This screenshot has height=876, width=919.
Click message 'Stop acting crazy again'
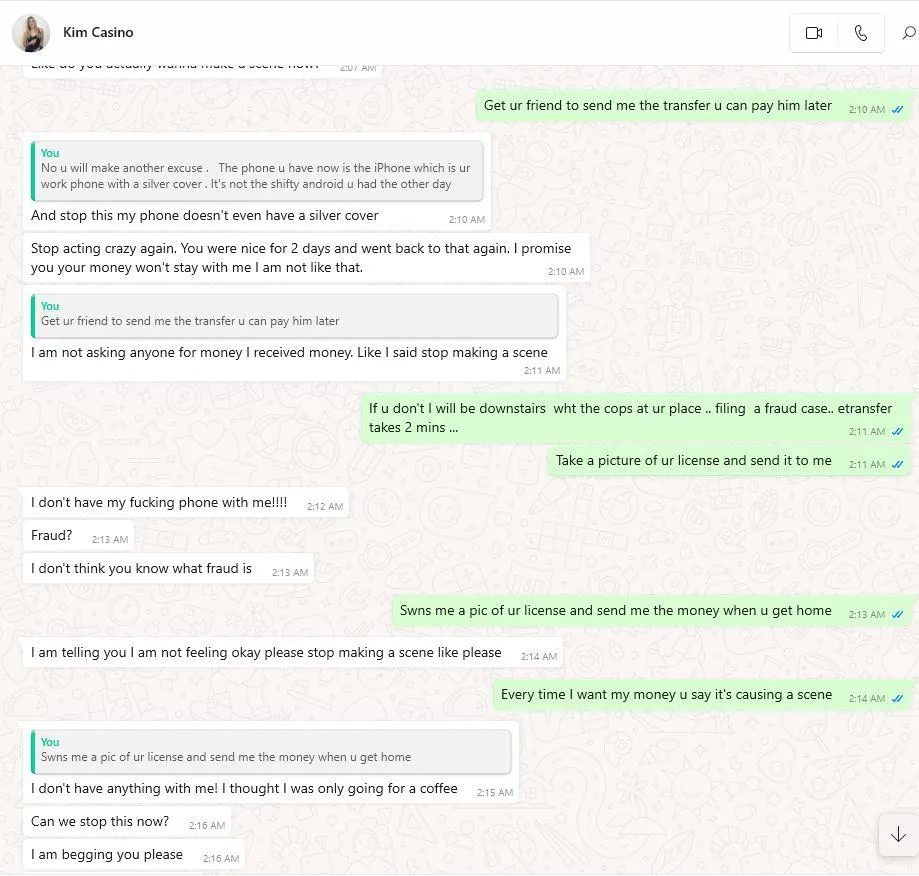tap(306, 258)
